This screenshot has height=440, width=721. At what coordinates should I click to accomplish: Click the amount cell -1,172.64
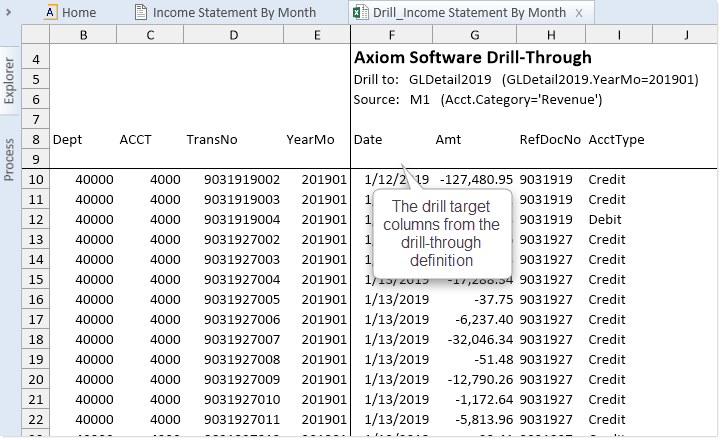tap(484, 400)
